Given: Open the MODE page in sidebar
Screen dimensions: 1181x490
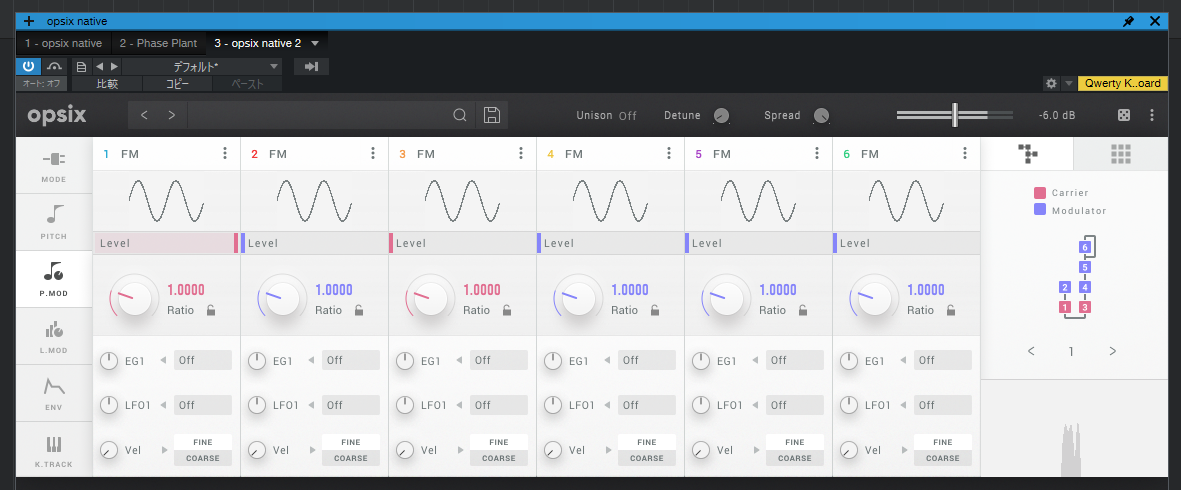Looking at the screenshot, I should pyautogui.click(x=54, y=166).
